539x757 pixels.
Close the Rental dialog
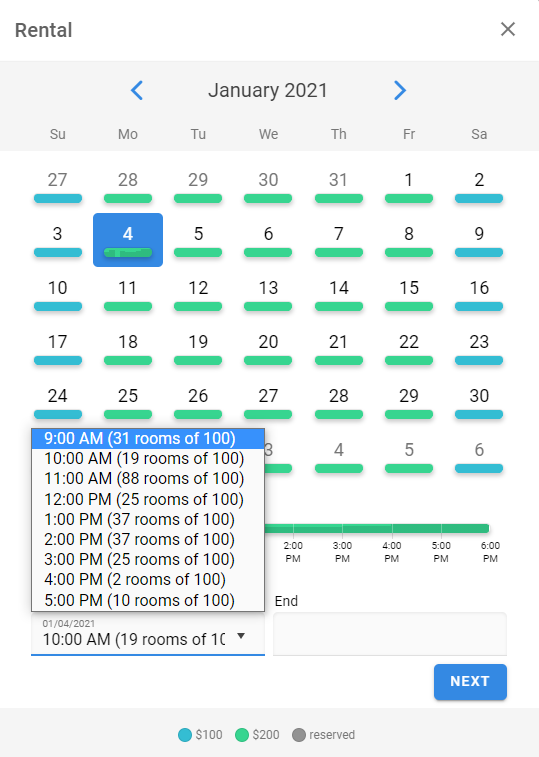tap(508, 29)
